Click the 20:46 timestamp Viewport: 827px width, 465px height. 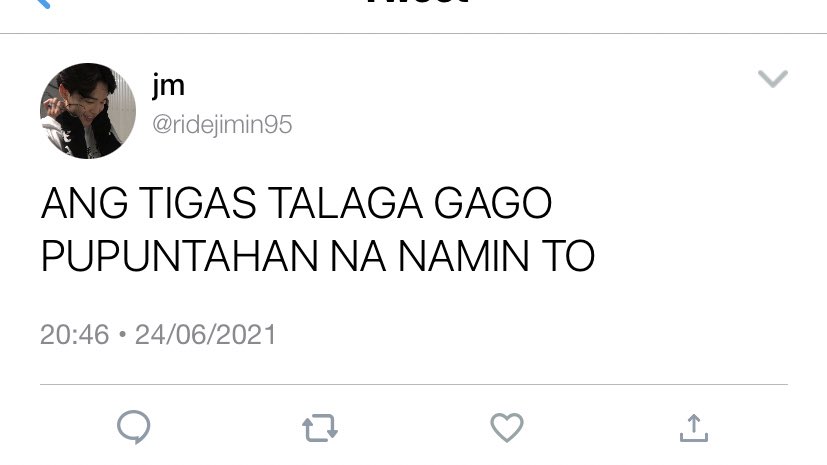[x=74, y=335]
